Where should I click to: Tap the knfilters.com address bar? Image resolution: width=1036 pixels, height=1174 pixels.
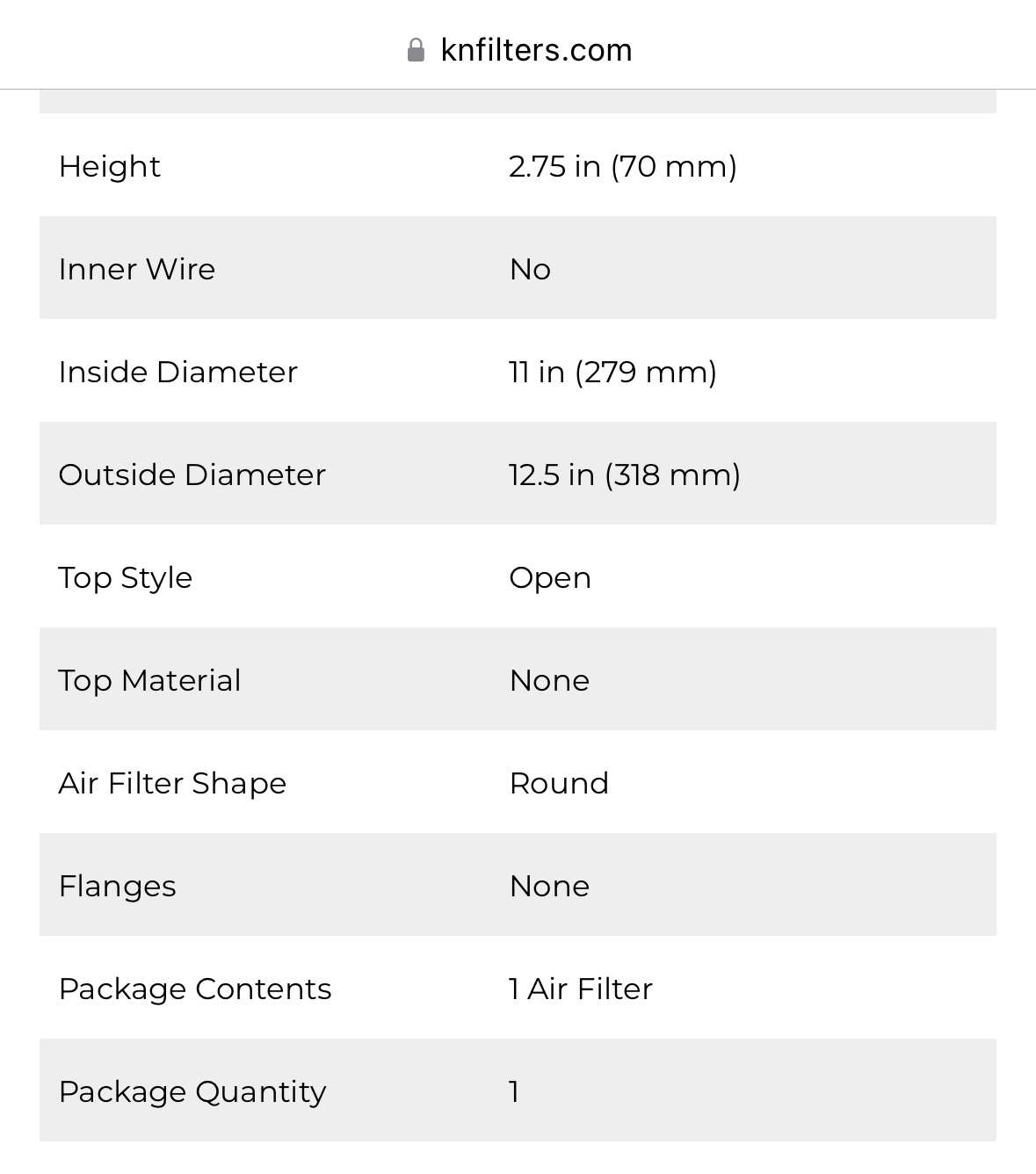click(x=518, y=50)
